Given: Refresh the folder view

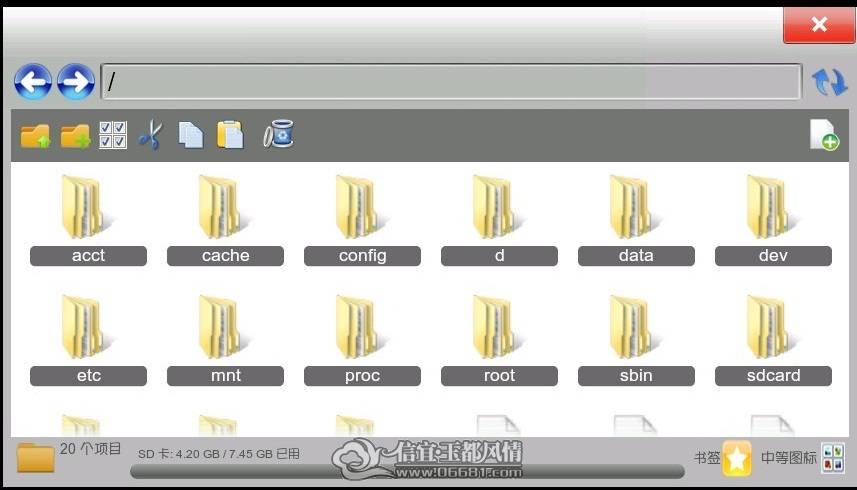Looking at the screenshot, I should [829, 82].
